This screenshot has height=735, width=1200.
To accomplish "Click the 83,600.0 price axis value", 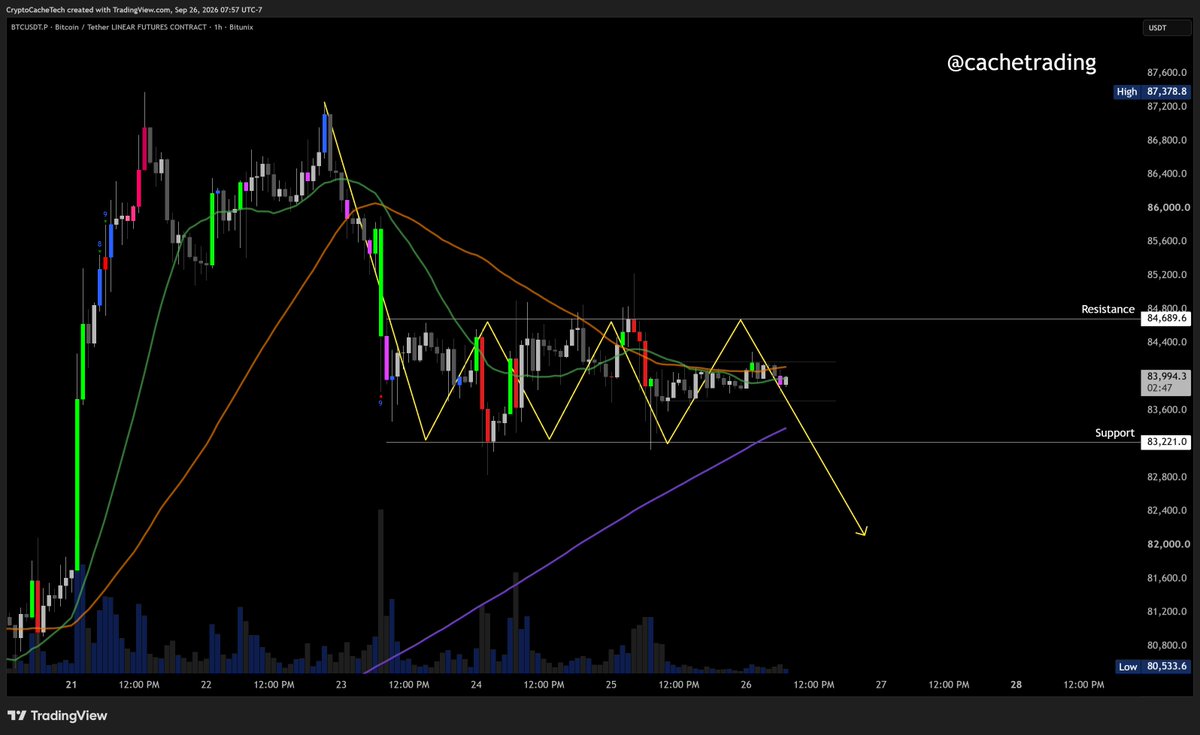I will 1167,410.
